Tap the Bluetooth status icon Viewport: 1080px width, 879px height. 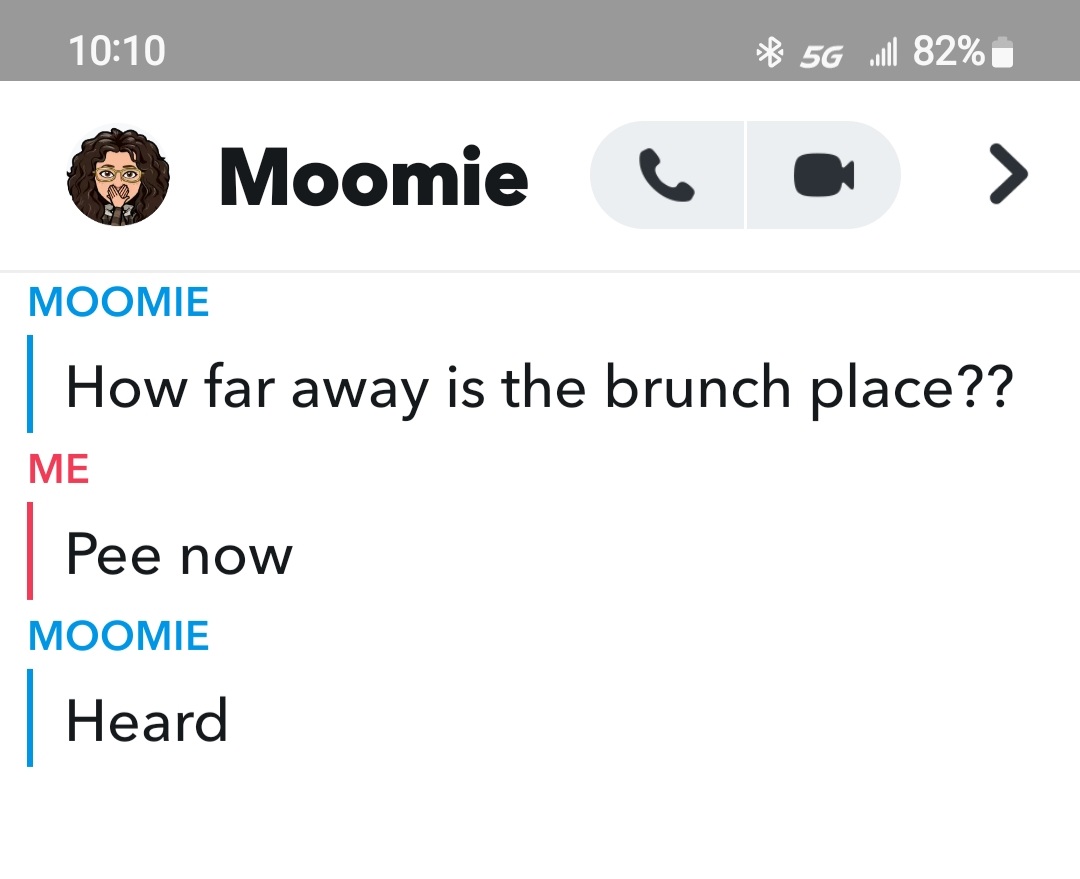(x=768, y=52)
